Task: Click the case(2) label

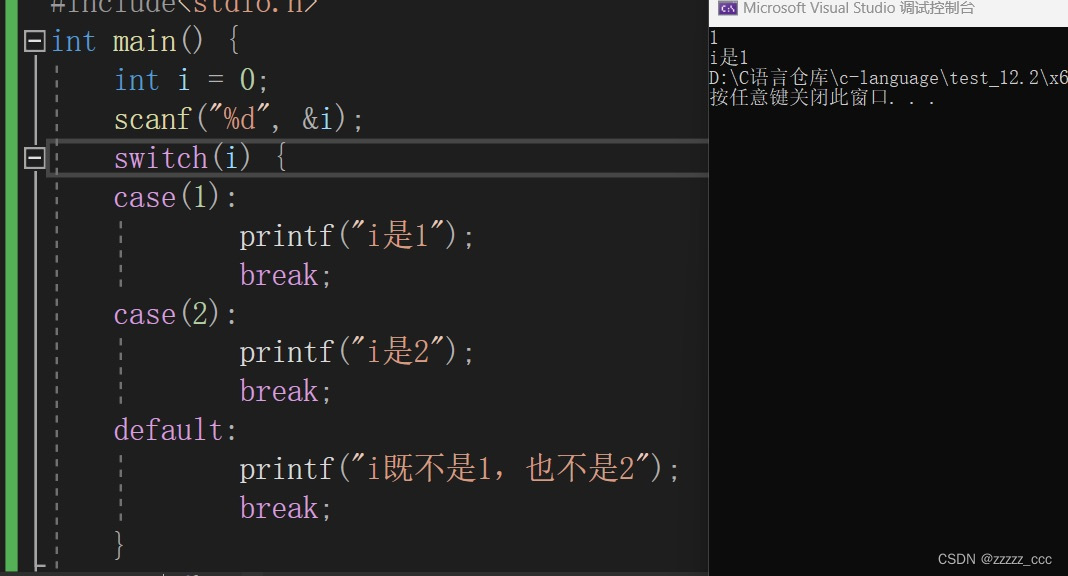Action: [x=172, y=313]
